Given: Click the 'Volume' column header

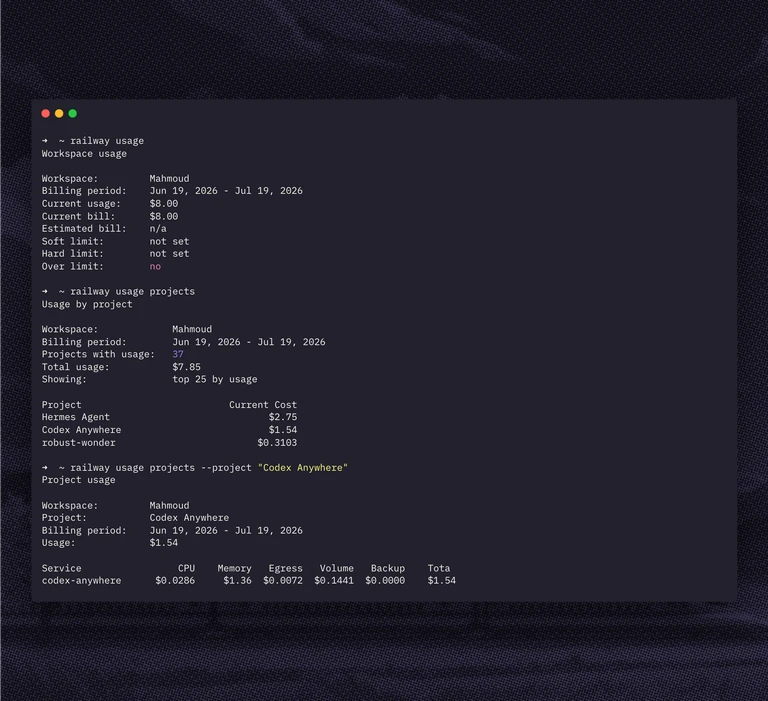Looking at the screenshot, I should (336, 568).
